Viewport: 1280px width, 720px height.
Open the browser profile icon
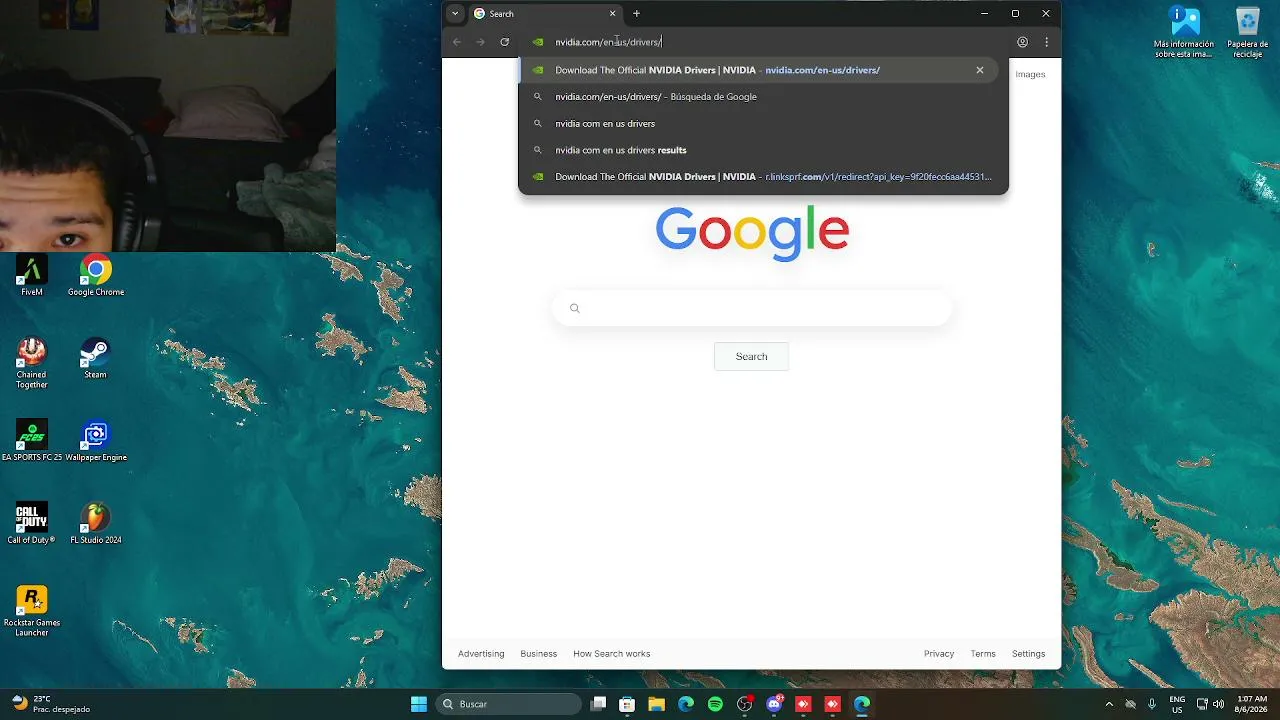1022,42
